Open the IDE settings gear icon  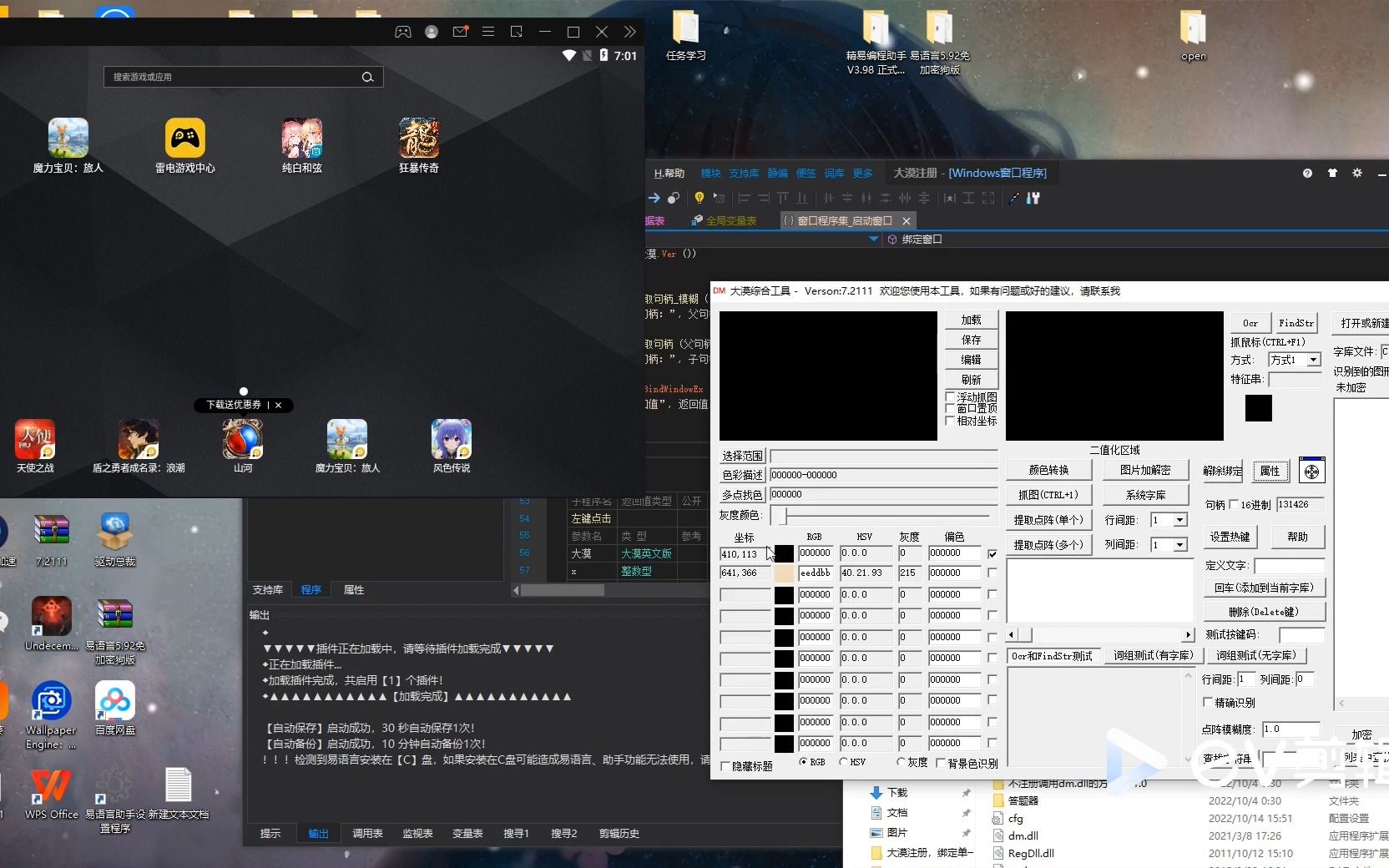tap(1357, 173)
